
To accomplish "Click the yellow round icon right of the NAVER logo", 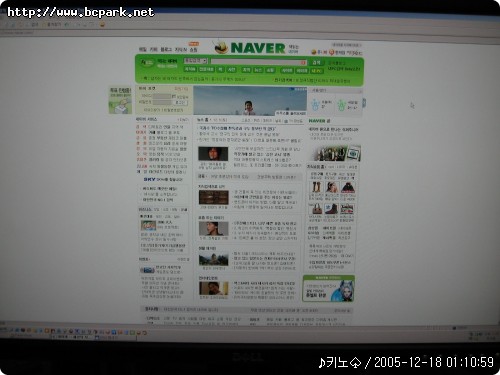I will [314, 52].
